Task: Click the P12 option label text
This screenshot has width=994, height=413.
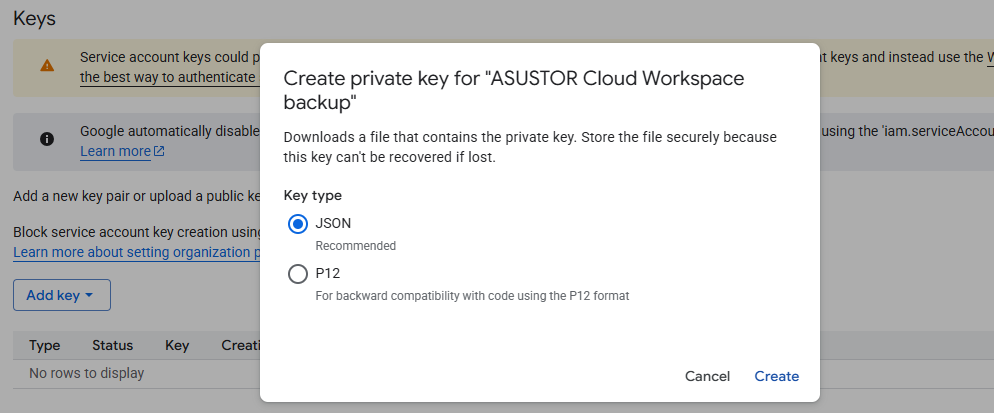Action: pos(328,273)
